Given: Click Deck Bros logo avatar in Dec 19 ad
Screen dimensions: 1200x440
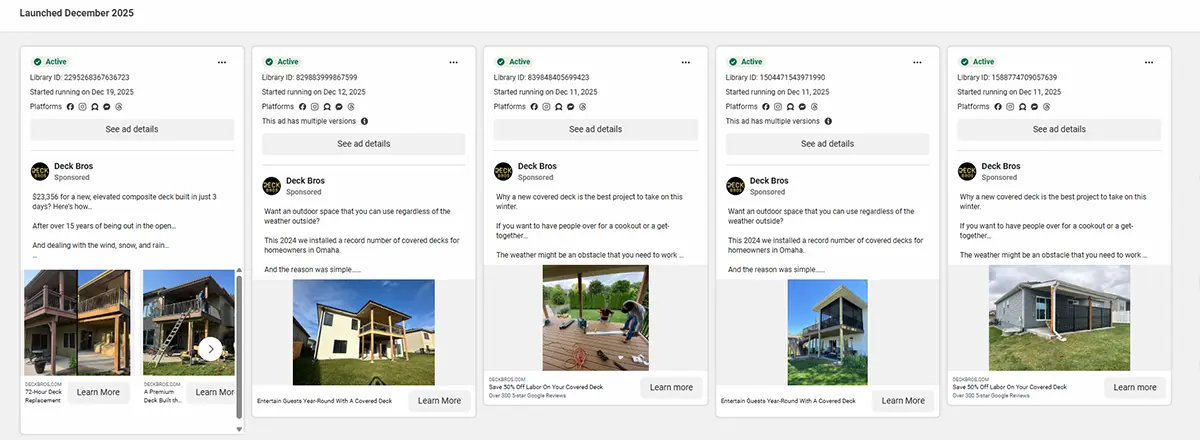Looking at the screenshot, I should pyautogui.click(x=40, y=171).
